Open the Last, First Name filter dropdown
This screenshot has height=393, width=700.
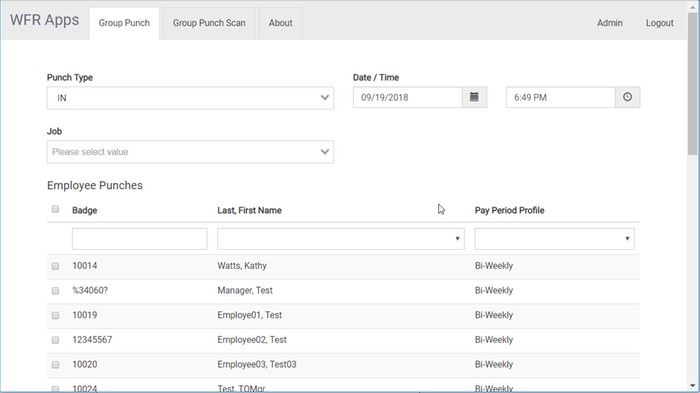click(341, 238)
